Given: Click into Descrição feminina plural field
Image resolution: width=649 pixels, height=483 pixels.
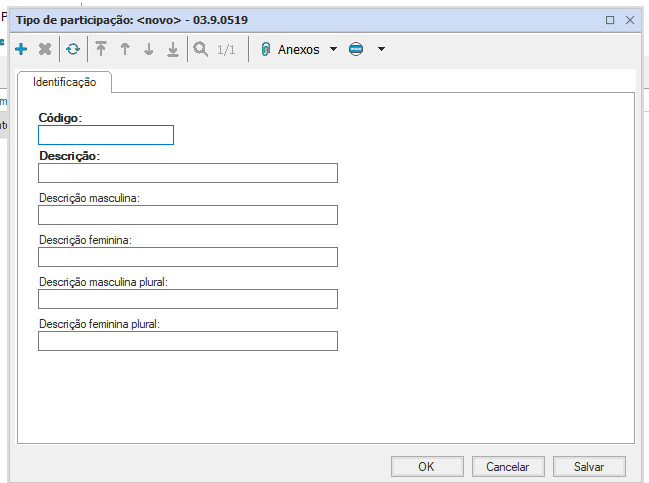Looking at the screenshot, I should 188,341.
